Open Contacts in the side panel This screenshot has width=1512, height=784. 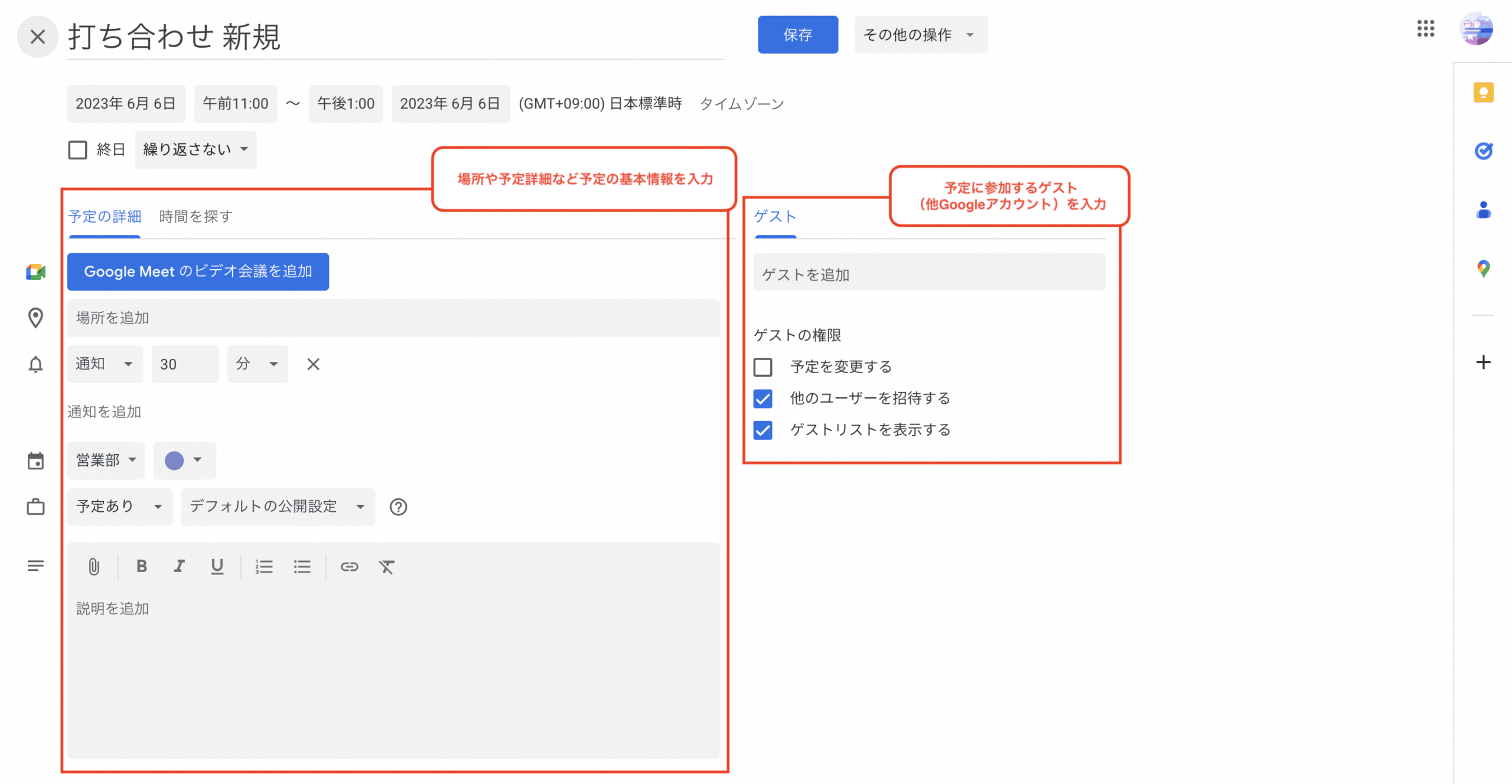1483,210
